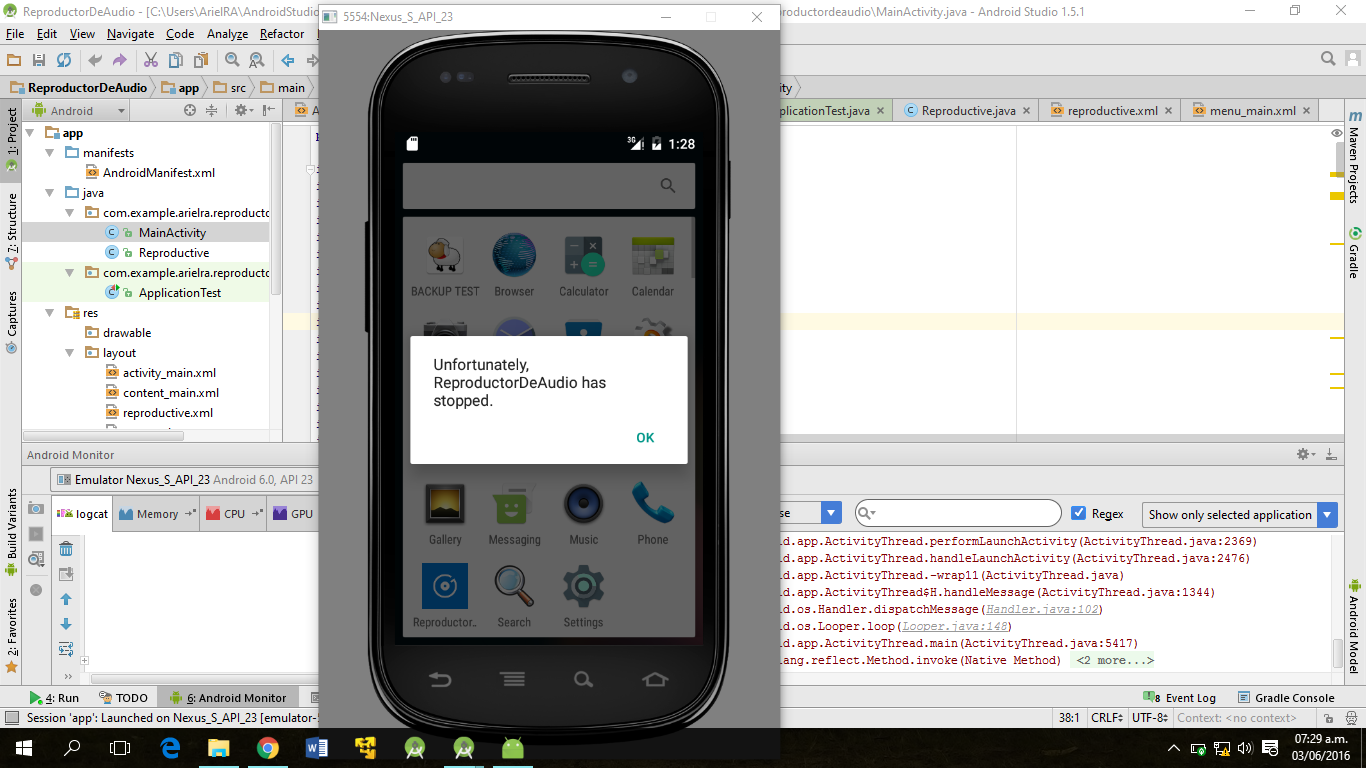The width and height of the screenshot is (1366, 768).
Task: Click the Synchronize toolbar icon
Action: (64, 60)
